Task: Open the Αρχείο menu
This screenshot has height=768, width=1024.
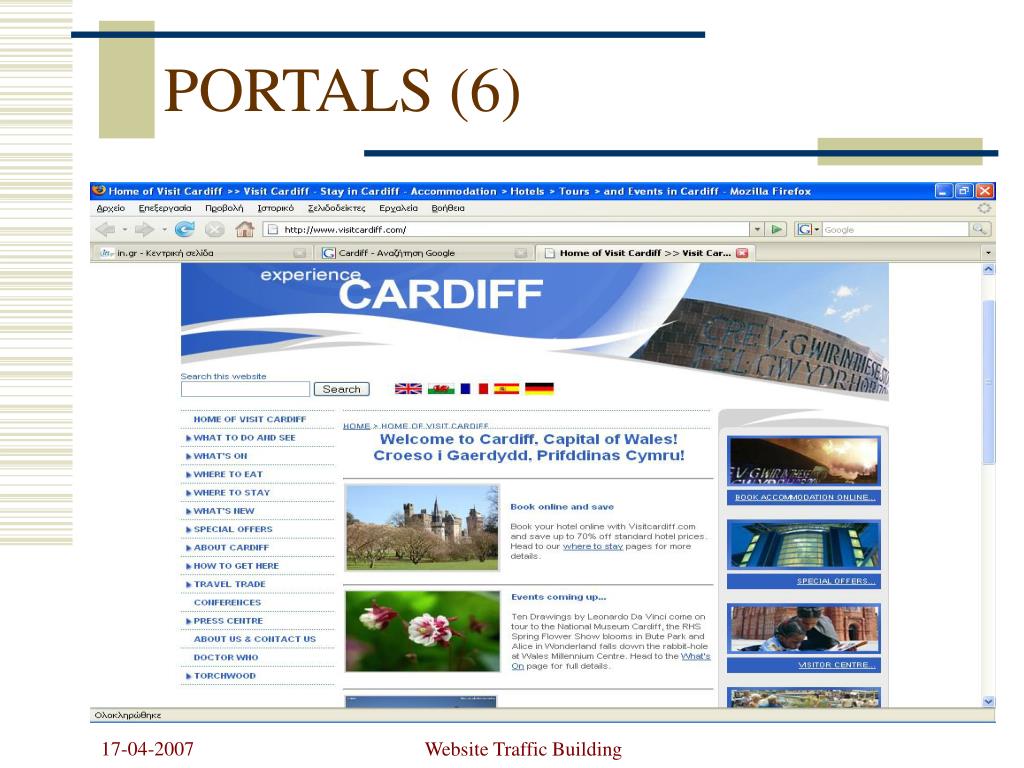Action: (110, 208)
